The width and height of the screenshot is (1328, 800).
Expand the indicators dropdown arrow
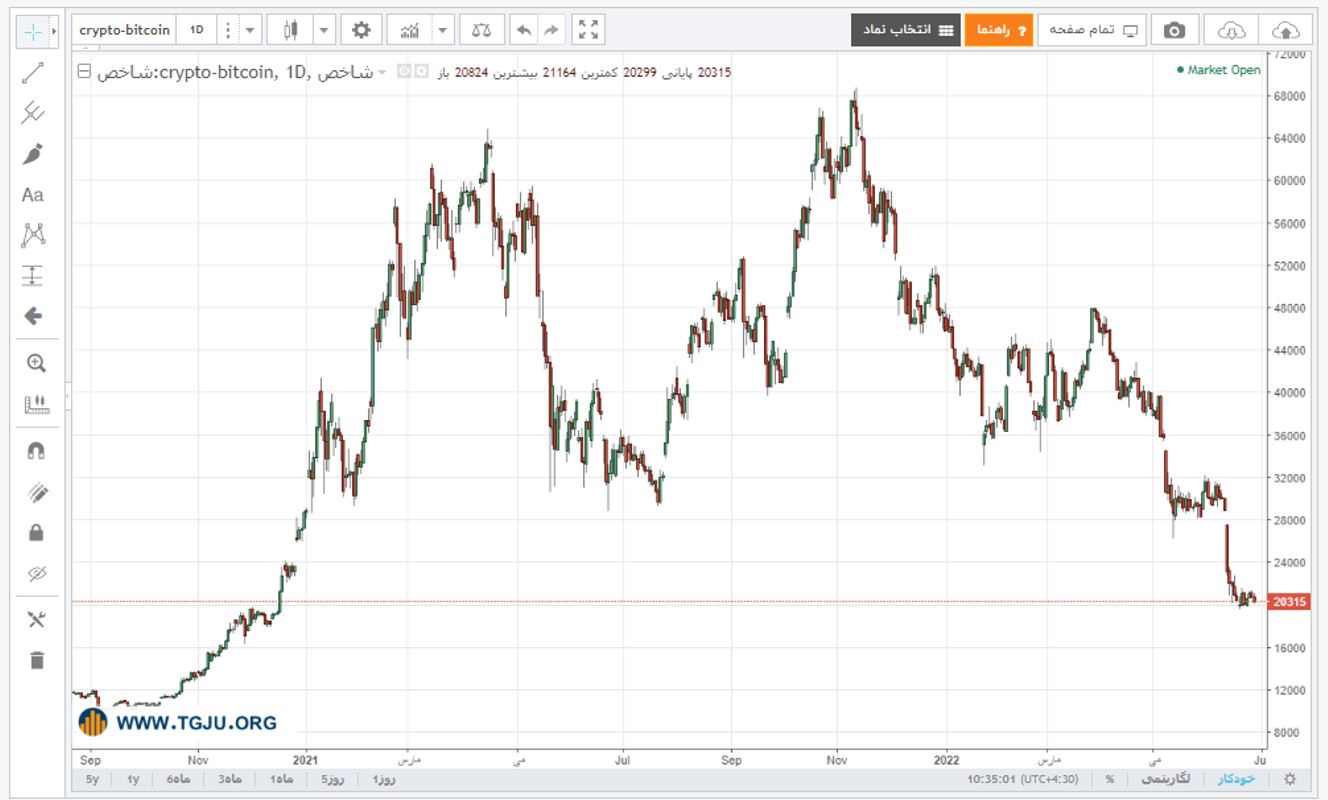click(442, 30)
